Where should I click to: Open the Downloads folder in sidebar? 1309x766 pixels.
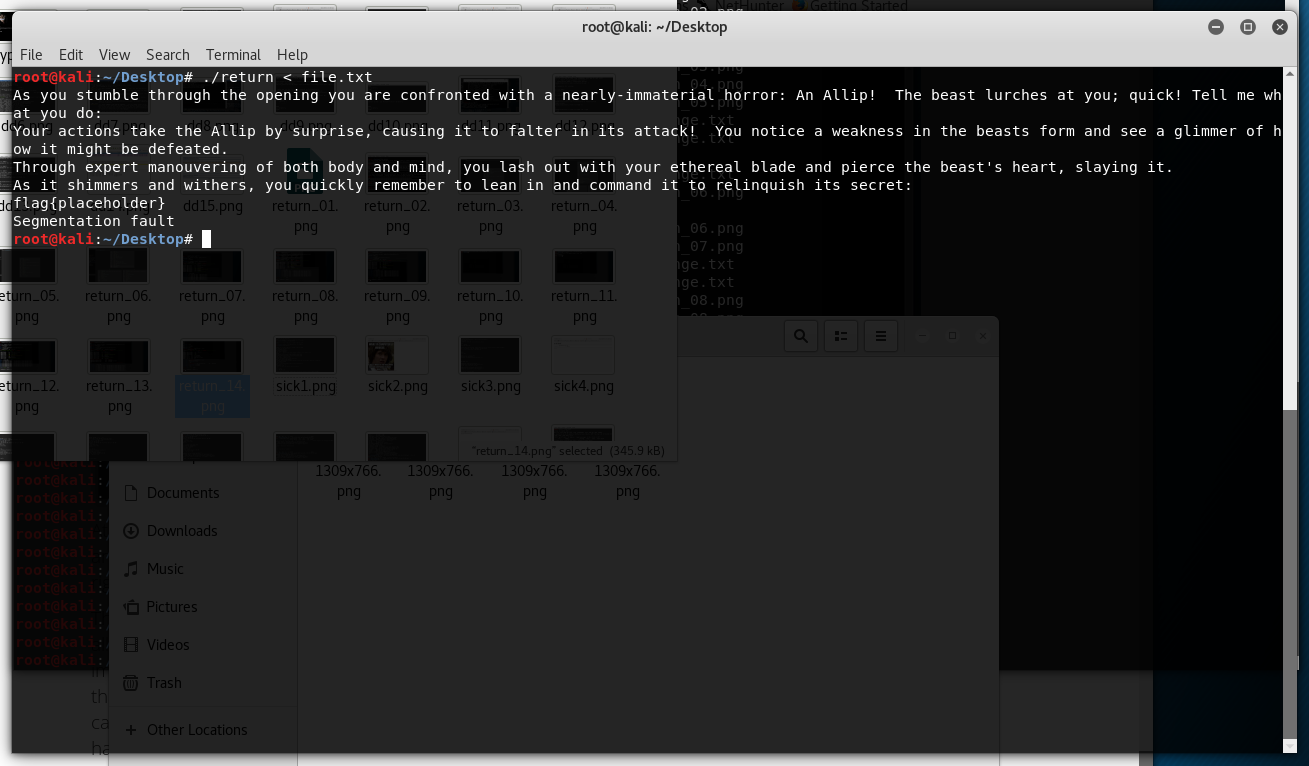click(181, 531)
